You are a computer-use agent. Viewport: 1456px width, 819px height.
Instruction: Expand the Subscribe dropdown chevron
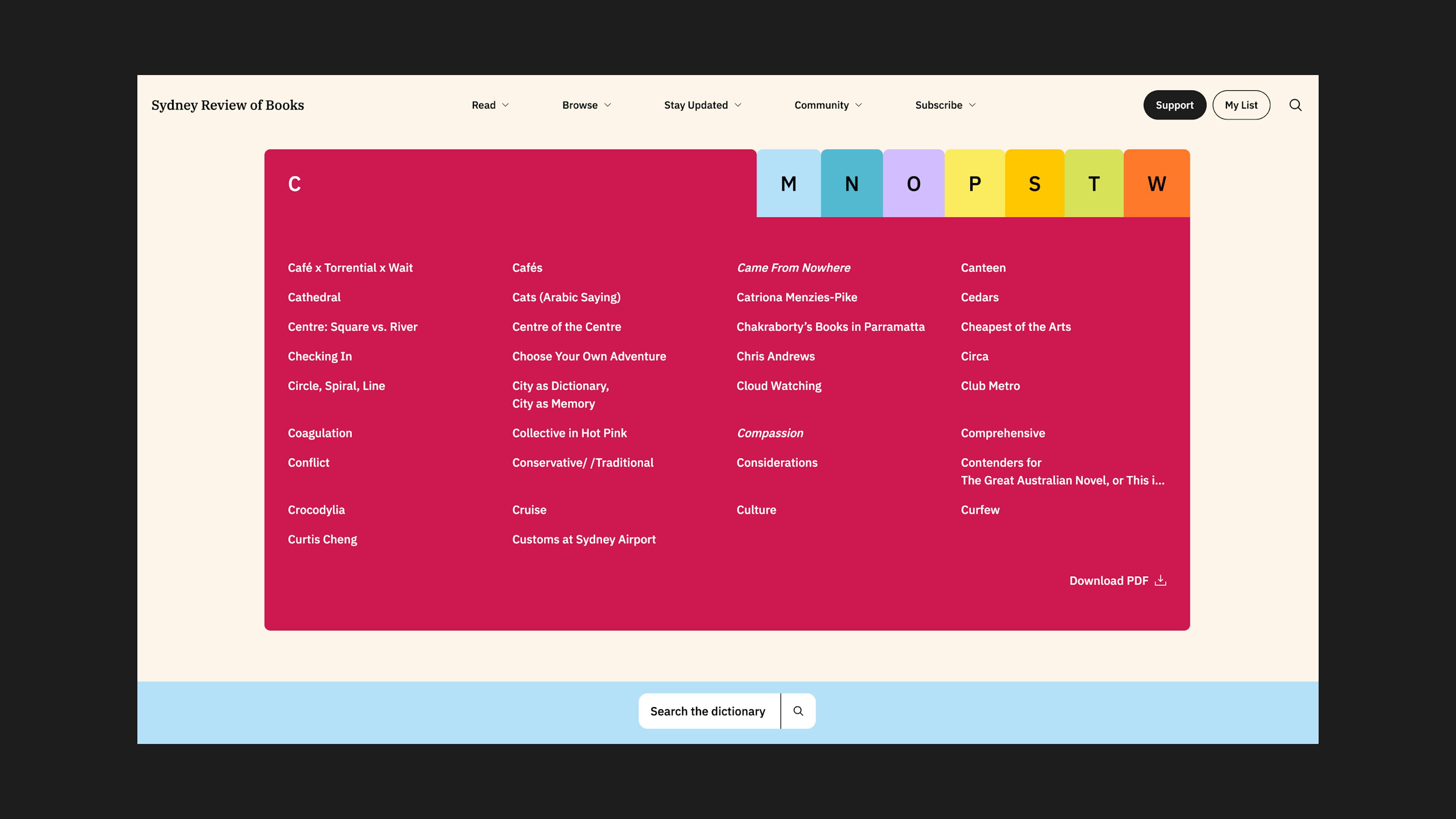tap(972, 105)
